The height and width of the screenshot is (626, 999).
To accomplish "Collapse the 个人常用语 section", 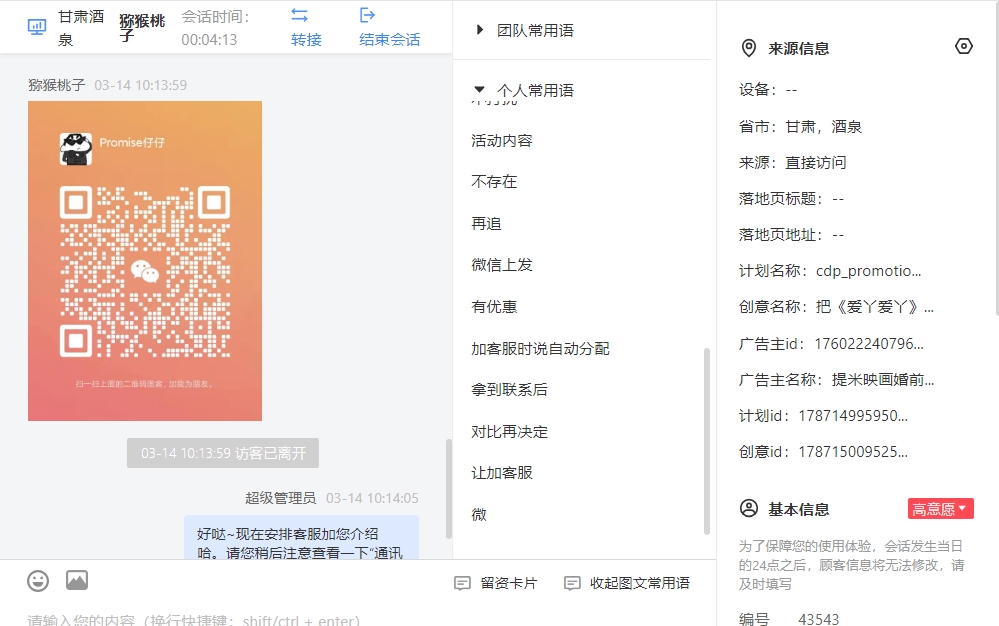I will (480, 89).
